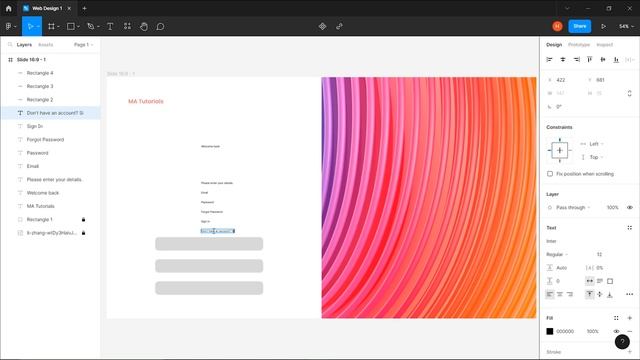Open tabs list chevron in title bar
Image resolution: width=640 pixels, height=360 pixels.
click(567, 8)
